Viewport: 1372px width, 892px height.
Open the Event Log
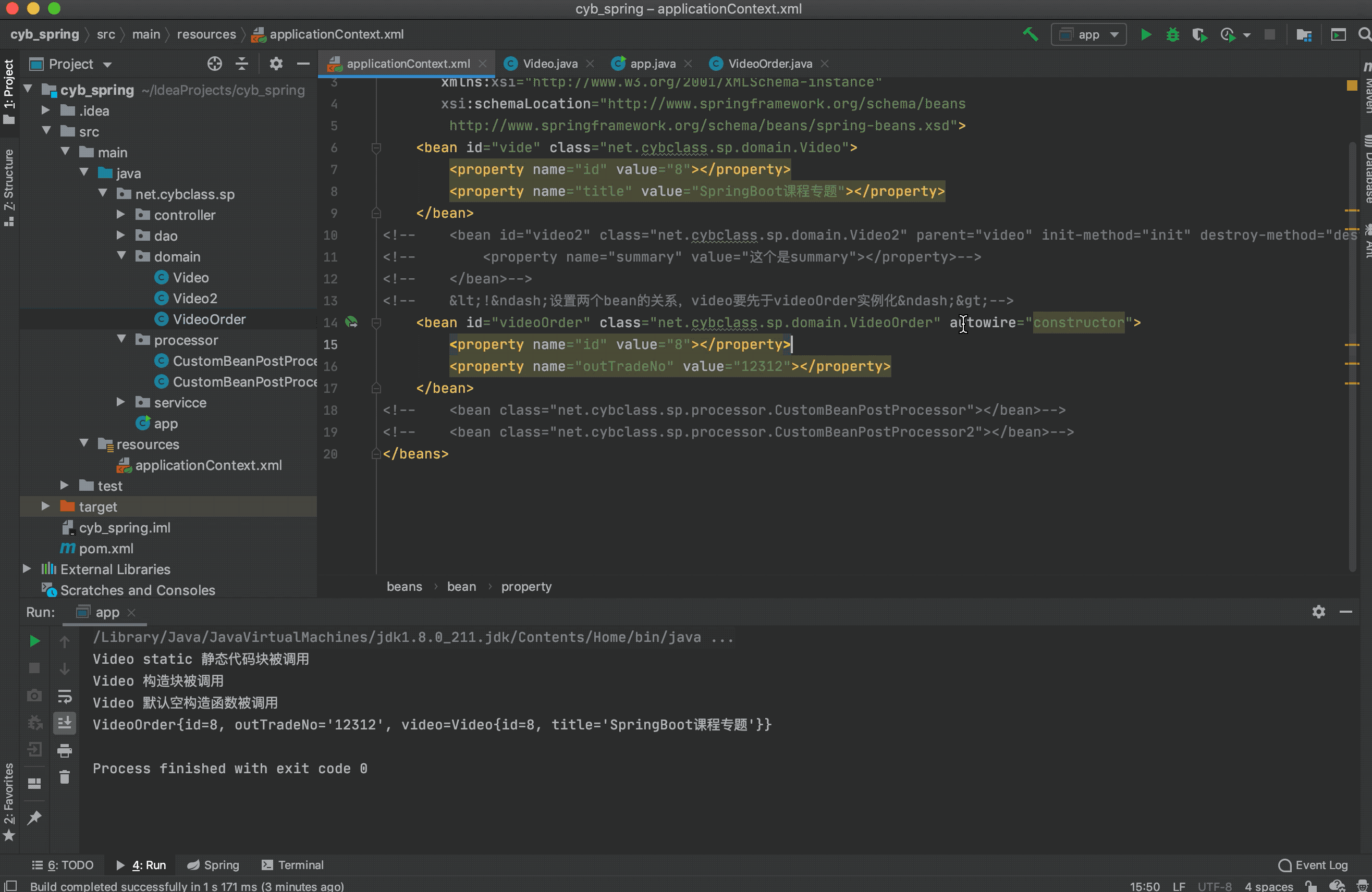pyautogui.click(x=1313, y=864)
